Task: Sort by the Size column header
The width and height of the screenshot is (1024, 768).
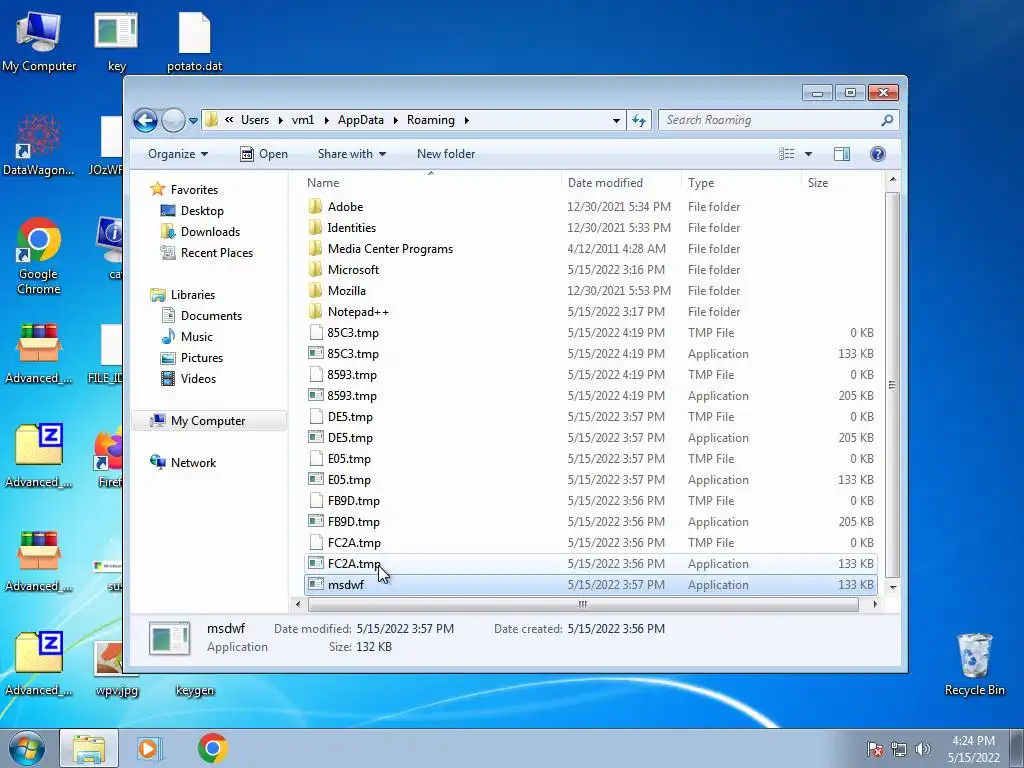Action: pyautogui.click(x=841, y=183)
